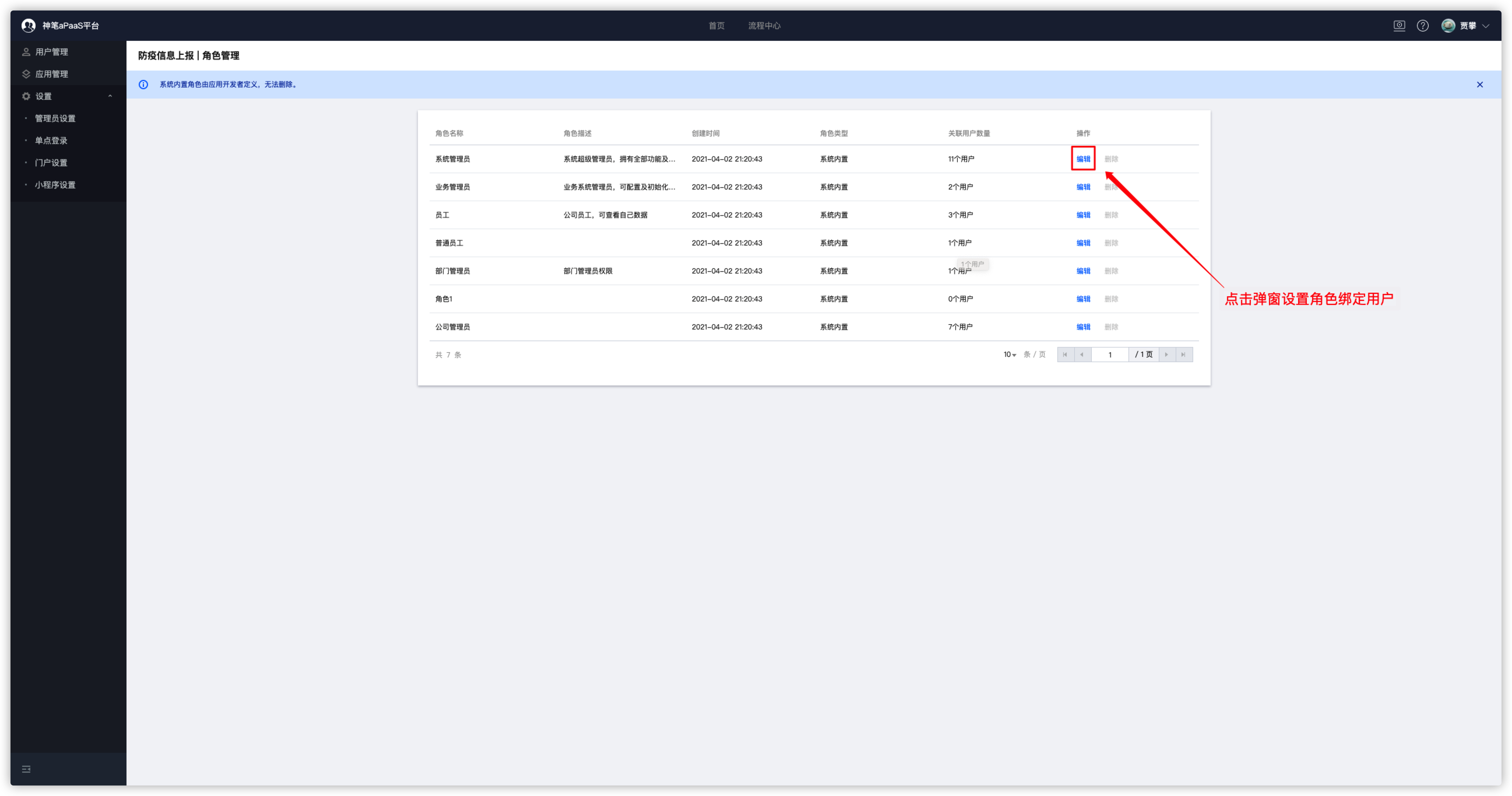Open 用户管理 in the sidebar
This screenshot has height=796, width=1512.
[51, 52]
